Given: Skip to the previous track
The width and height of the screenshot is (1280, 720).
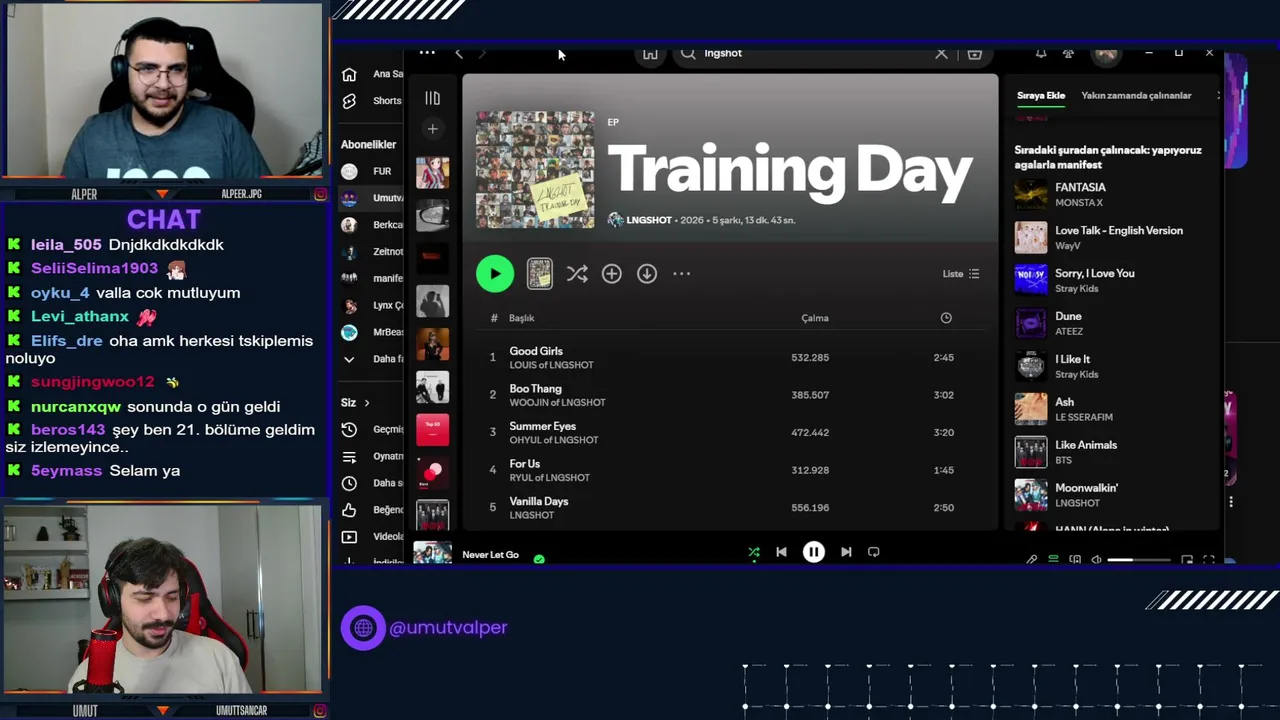Looking at the screenshot, I should pyautogui.click(x=781, y=552).
